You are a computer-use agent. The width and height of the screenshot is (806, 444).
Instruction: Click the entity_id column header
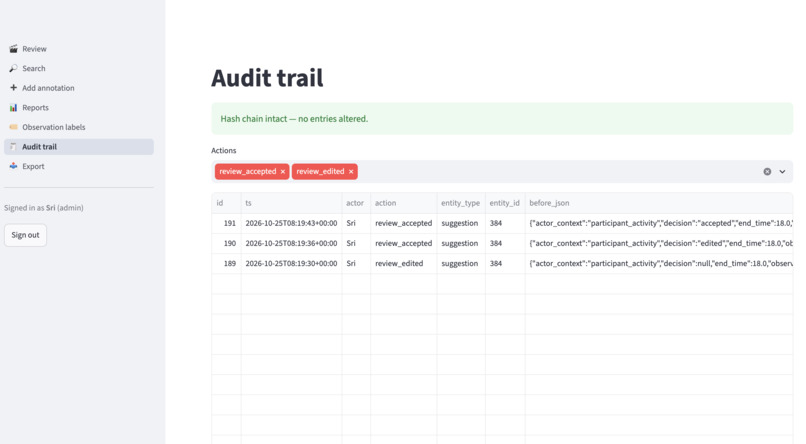(x=505, y=203)
